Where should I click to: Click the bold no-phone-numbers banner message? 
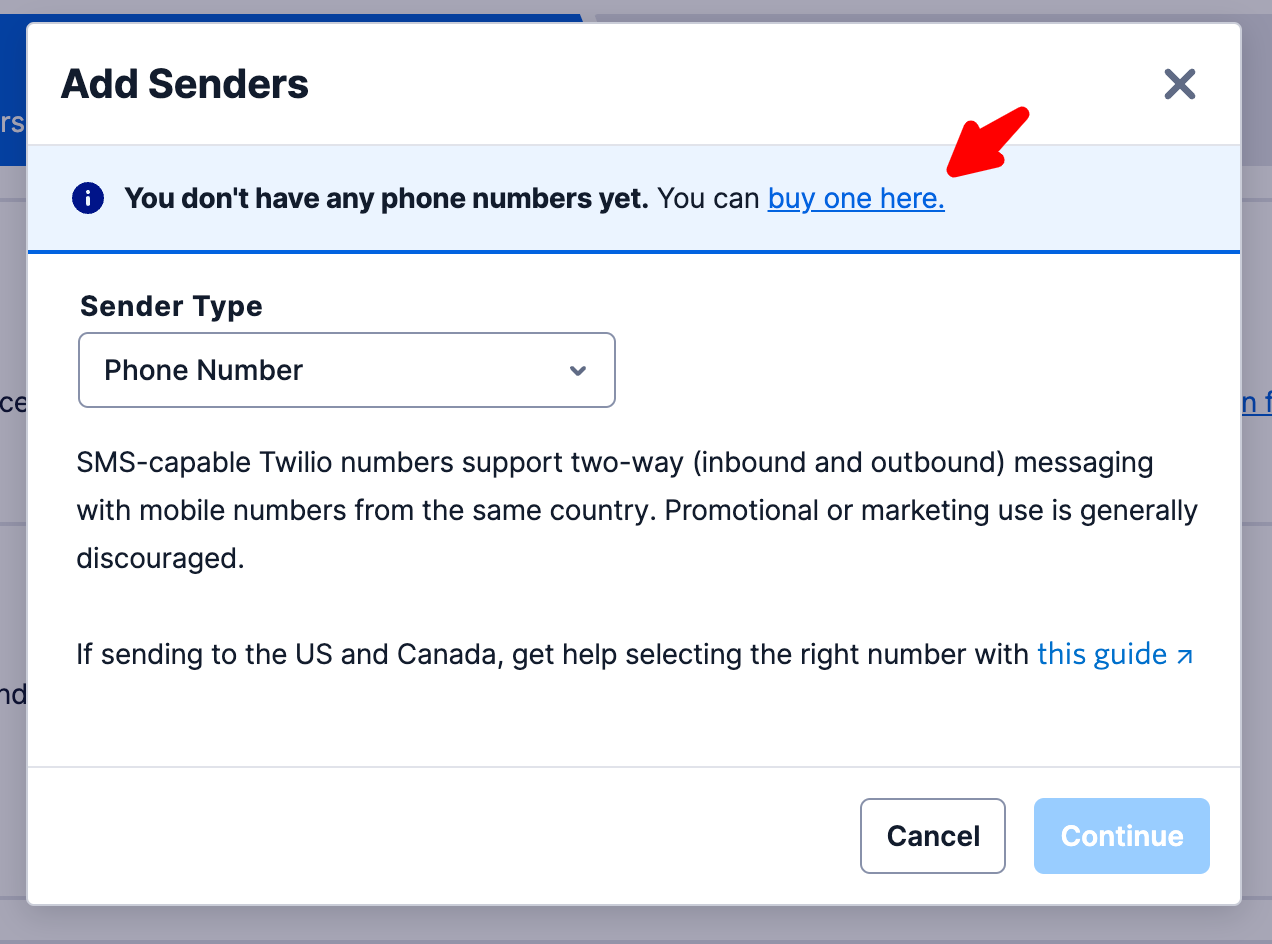[386, 199]
